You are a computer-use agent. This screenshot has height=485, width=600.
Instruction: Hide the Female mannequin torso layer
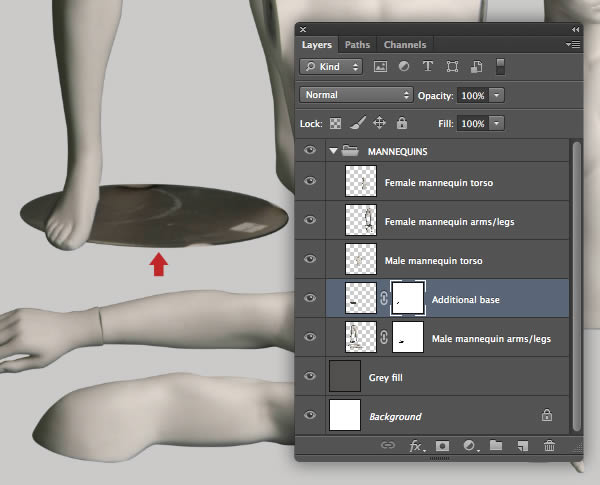(310, 182)
